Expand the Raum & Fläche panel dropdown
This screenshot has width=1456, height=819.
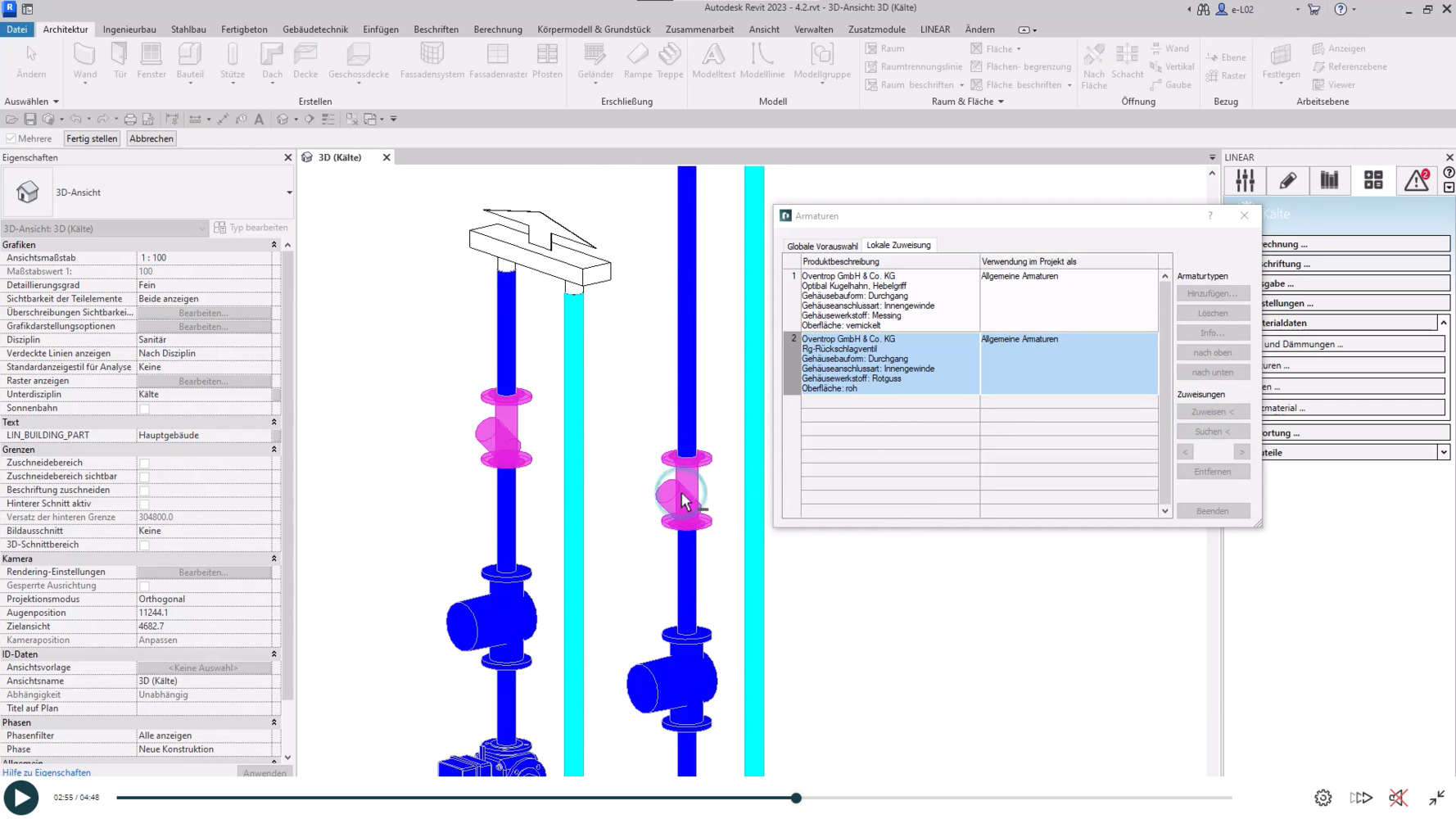(x=1000, y=102)
